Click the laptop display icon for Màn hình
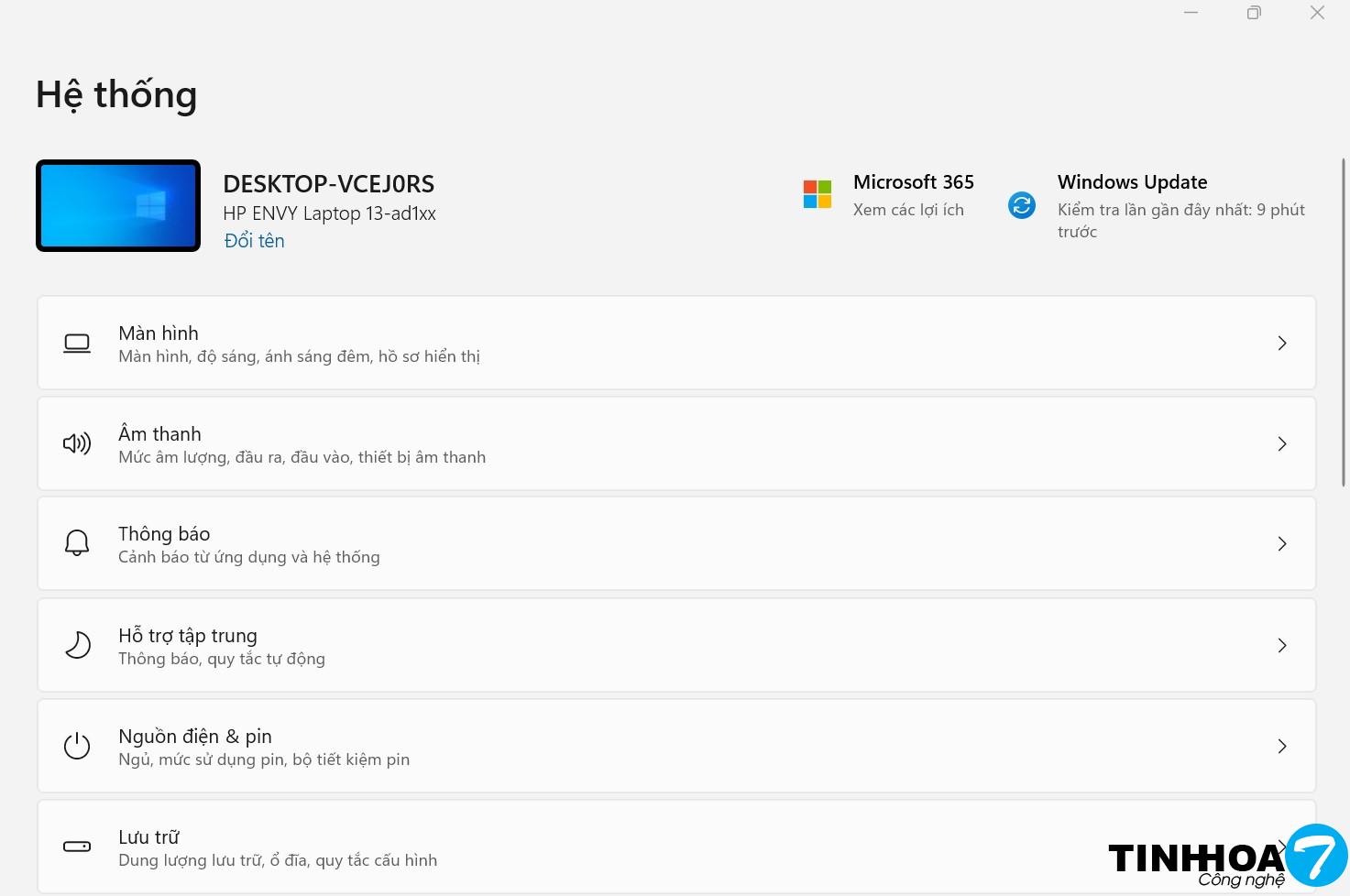Screen dimensions: 1350x896 click(77, 344)
